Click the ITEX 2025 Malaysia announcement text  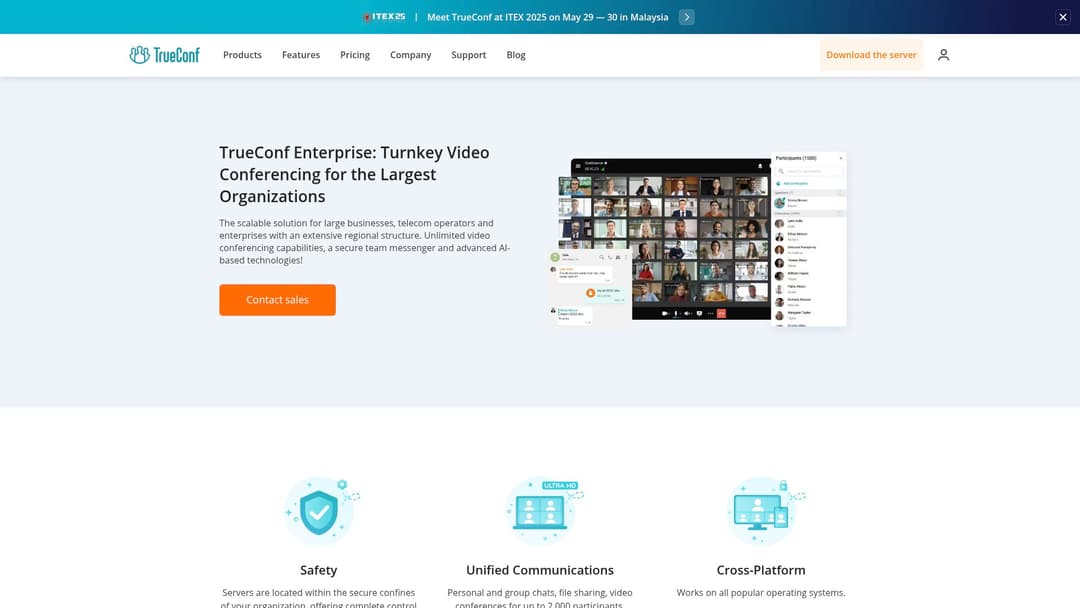(548, 17)
